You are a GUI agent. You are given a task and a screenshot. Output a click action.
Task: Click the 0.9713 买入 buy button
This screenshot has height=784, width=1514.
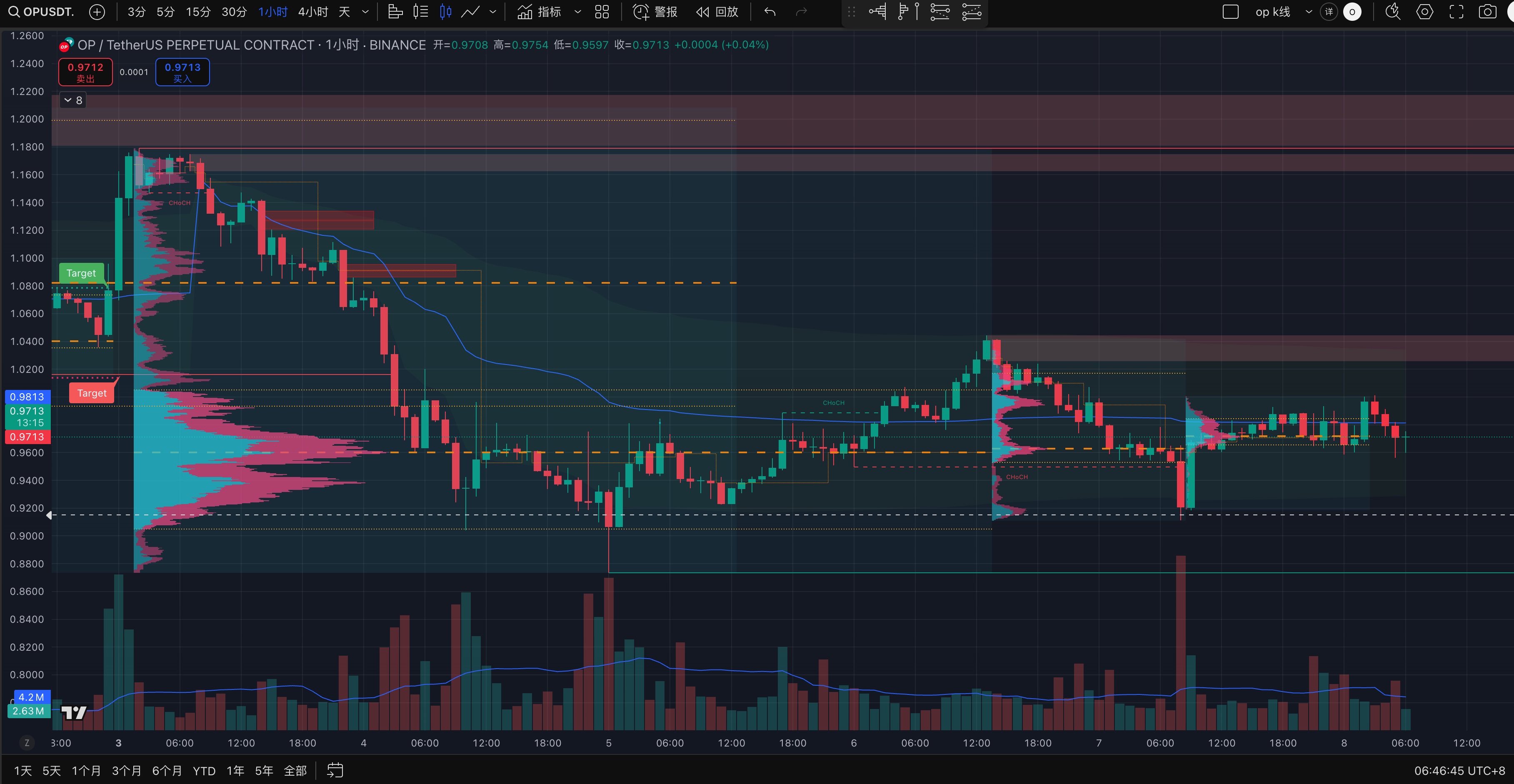[x=182, y=72]
